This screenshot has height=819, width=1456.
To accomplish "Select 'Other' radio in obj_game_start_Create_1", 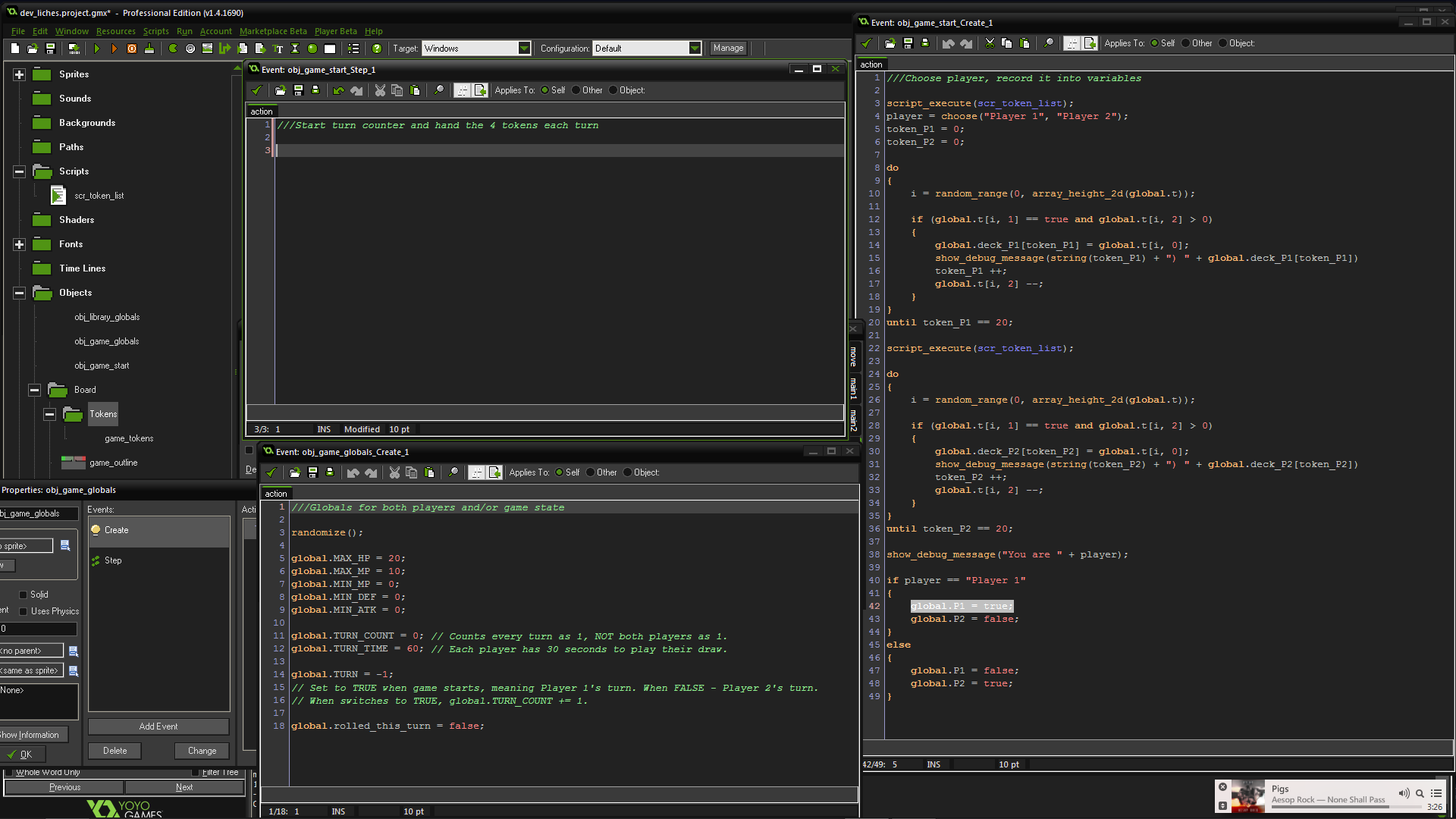I will pyautogui.click(x=1186, y=43).
